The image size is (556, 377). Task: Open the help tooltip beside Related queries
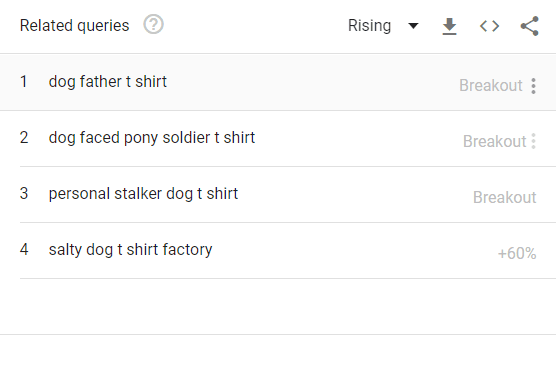(x=153, y=25)
